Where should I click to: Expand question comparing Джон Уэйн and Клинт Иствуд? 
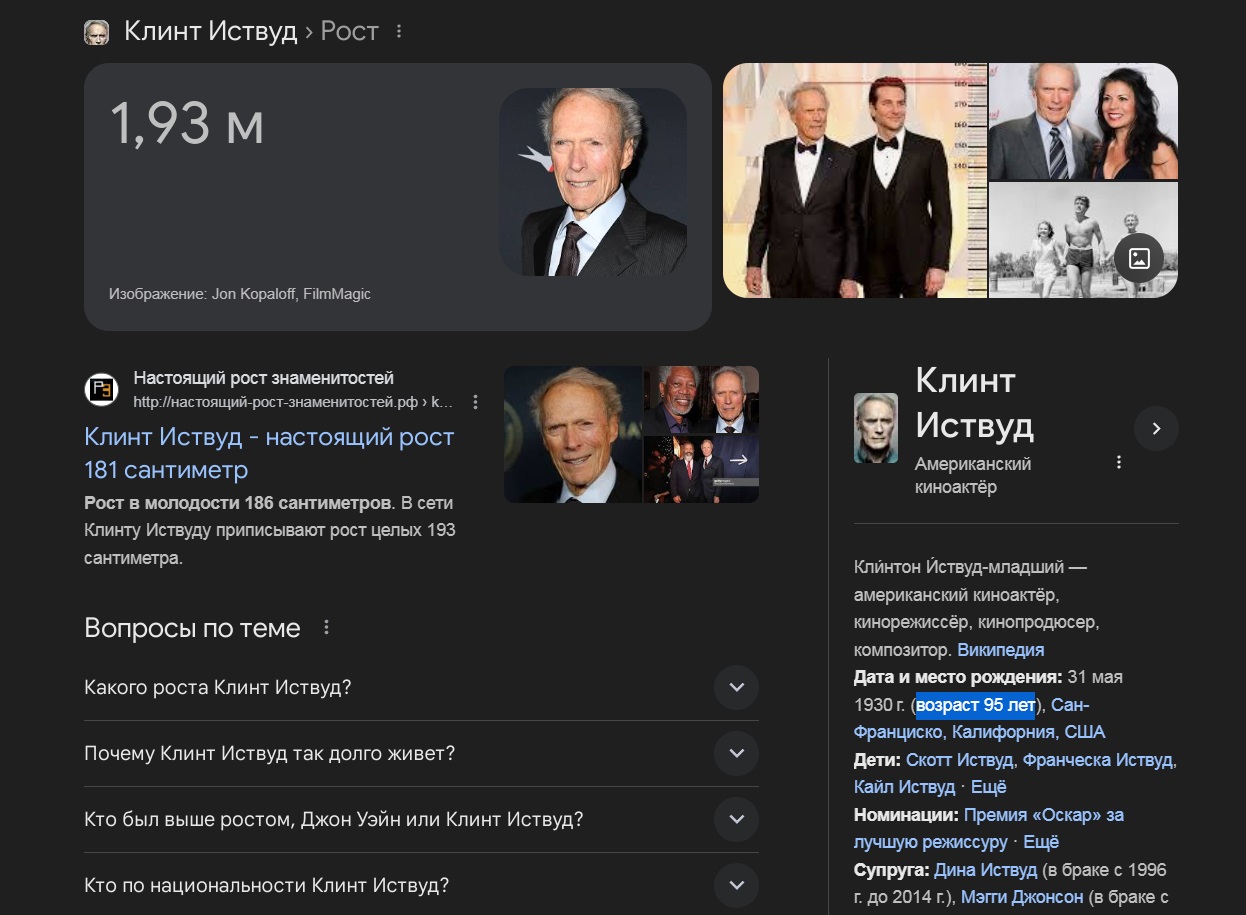coord(736,819)
